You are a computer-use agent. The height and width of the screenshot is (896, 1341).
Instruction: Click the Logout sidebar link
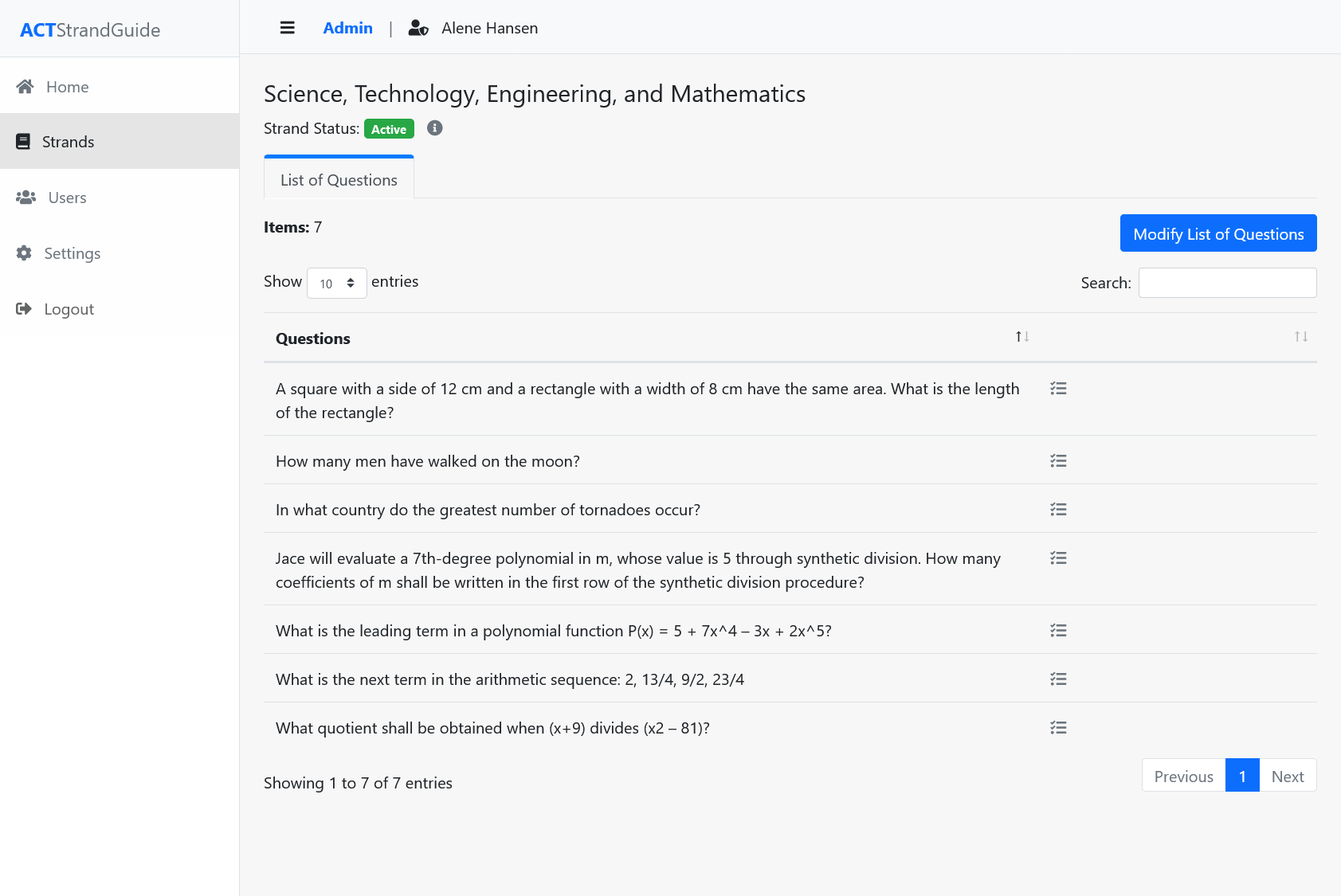point(69,309)
